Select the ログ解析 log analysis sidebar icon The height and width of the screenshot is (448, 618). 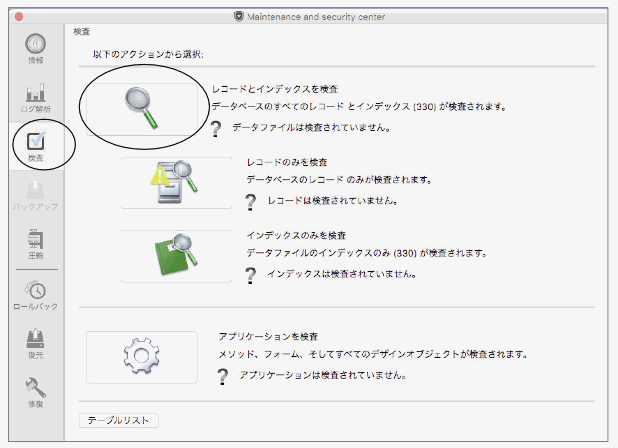(36, 95)
